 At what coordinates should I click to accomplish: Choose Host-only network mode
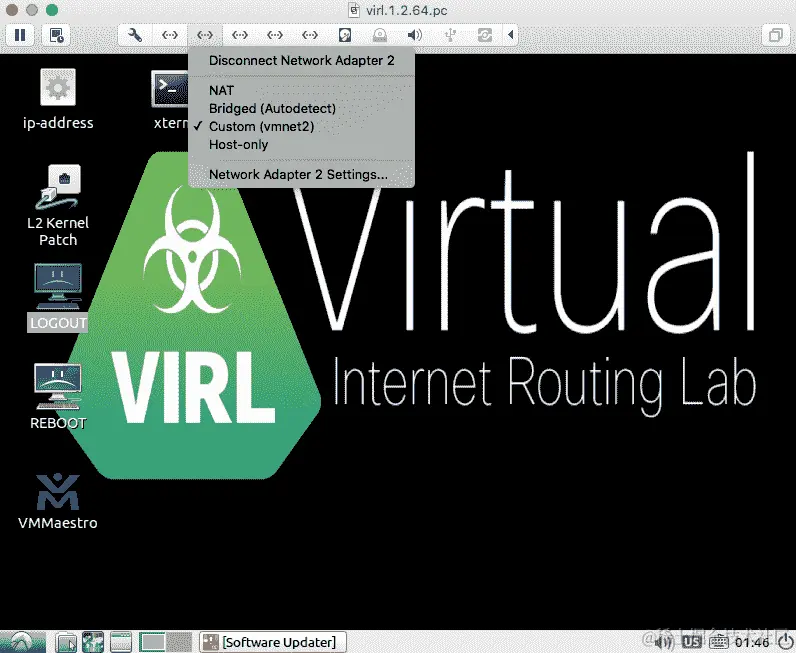pyautogui.click(x=302, y=145)
